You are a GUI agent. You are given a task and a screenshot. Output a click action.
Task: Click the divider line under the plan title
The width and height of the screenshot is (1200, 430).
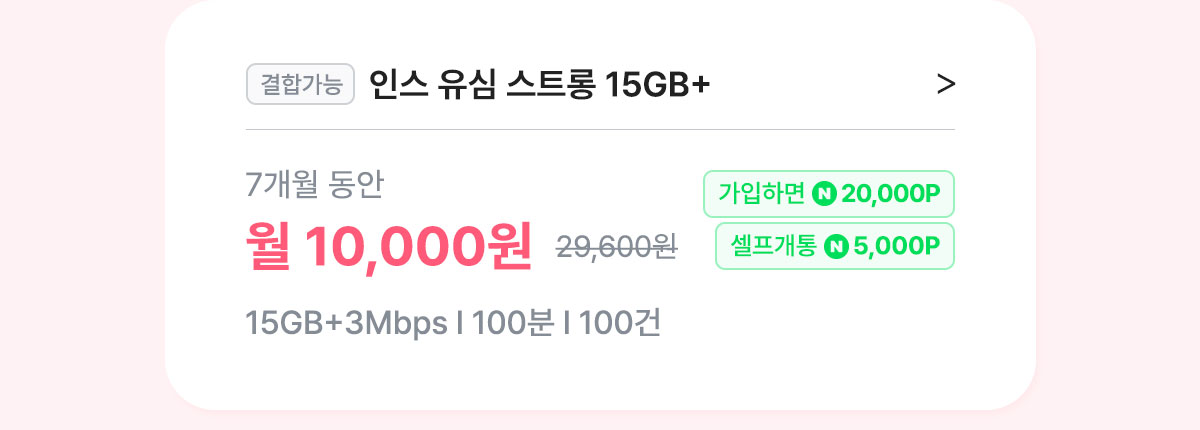coord(600,129)
